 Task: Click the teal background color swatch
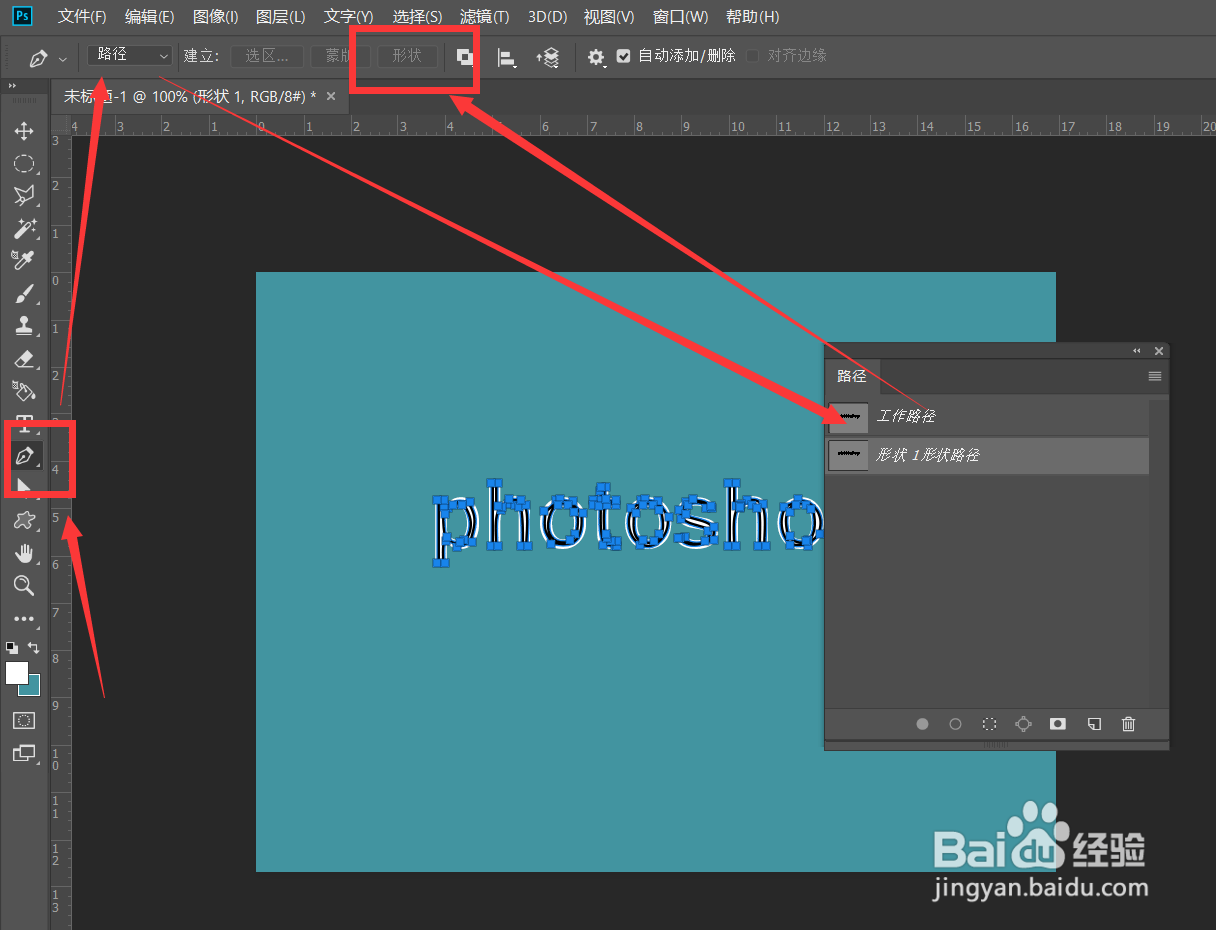32,688
